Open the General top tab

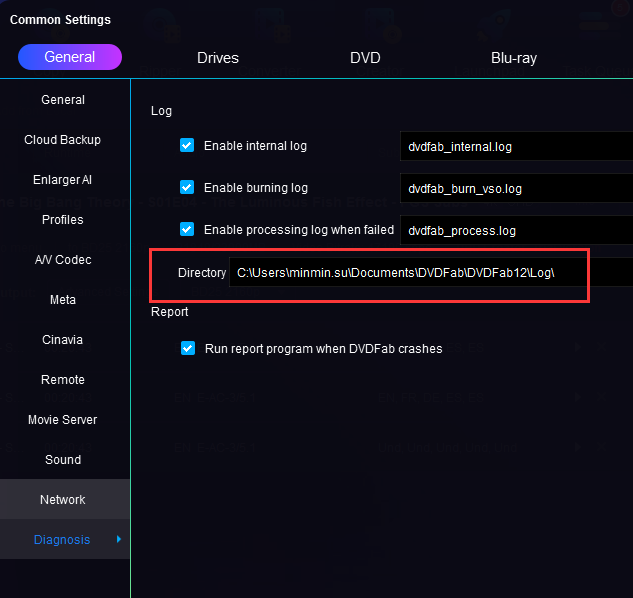pyautogui.click(x=70, y=58)
